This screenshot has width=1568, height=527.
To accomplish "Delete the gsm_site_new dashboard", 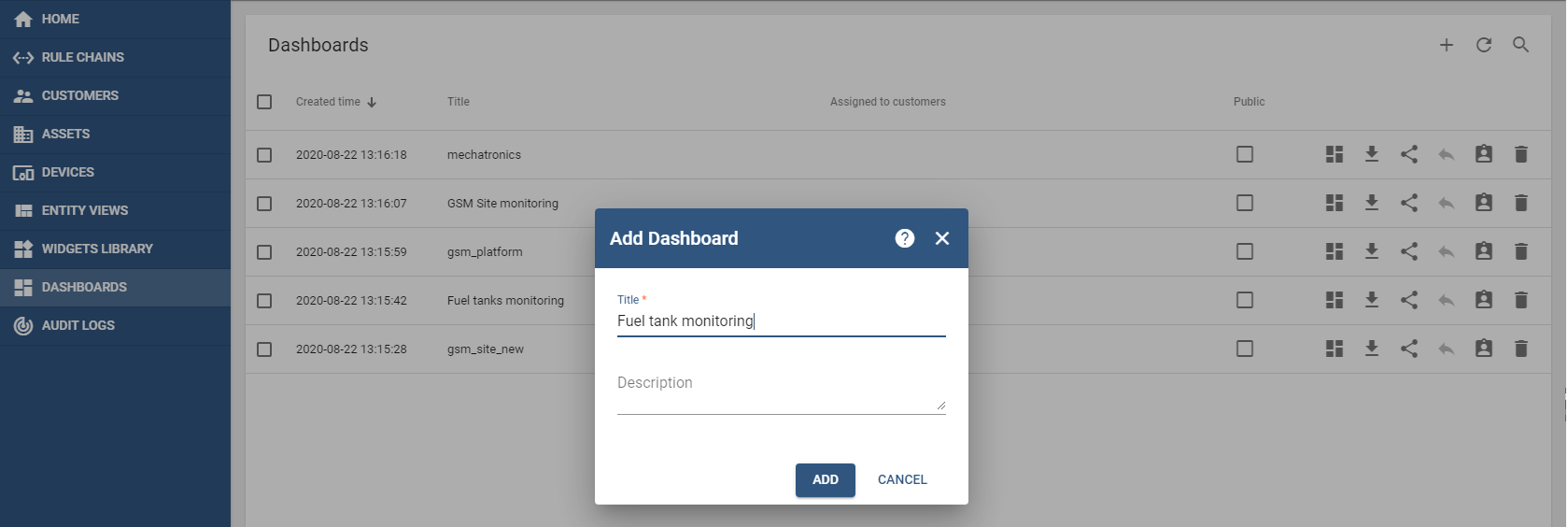I will (x=1520, y=349).
